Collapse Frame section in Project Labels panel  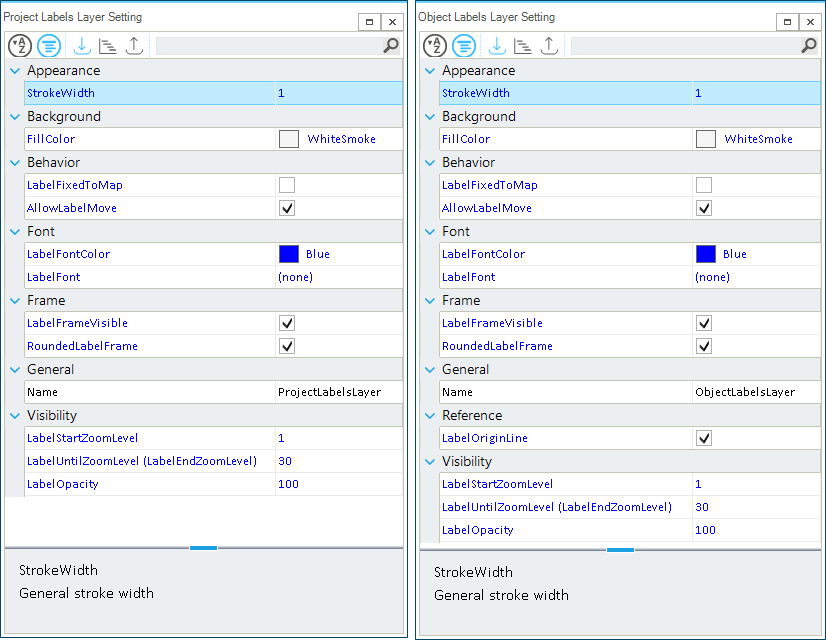15,300
